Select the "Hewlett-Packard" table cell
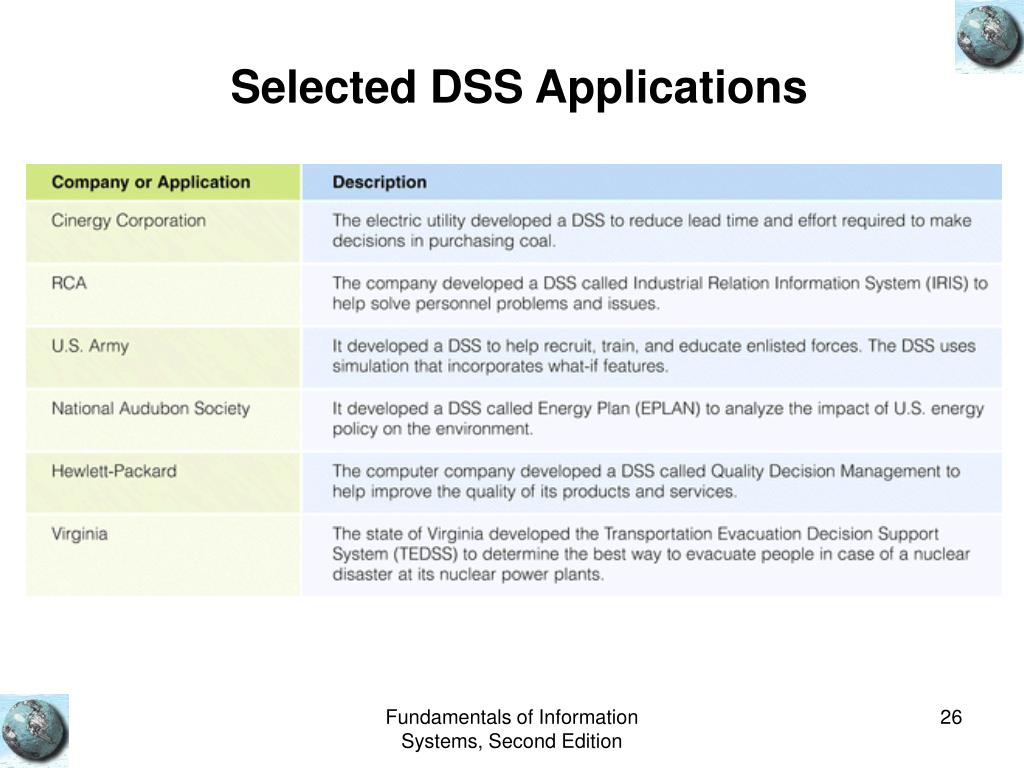Image resolution: width=1024 pixels, height=768 pixels. pyautogui.click(x=163, y=483)
